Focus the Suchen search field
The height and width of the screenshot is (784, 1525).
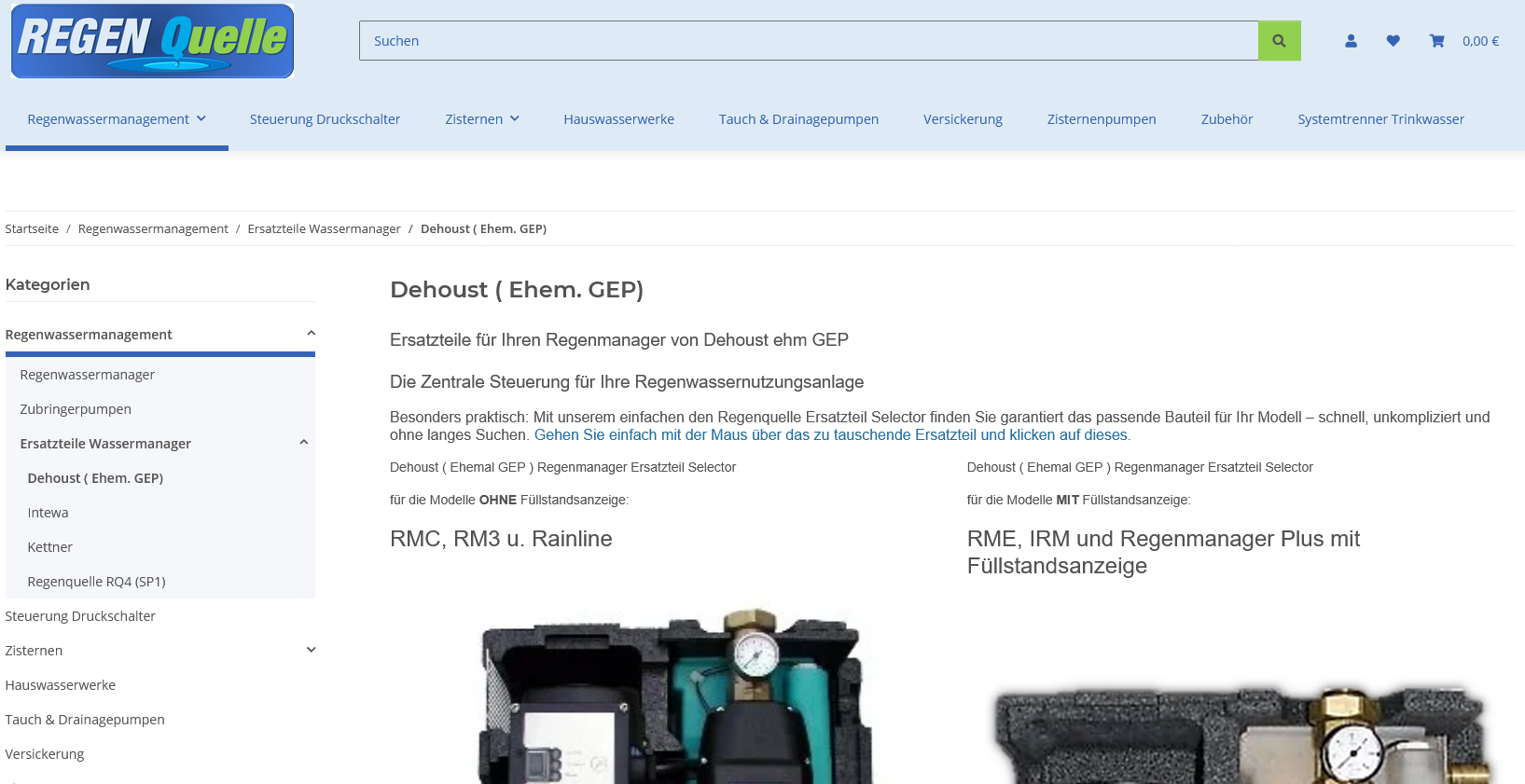coord(809,41)
